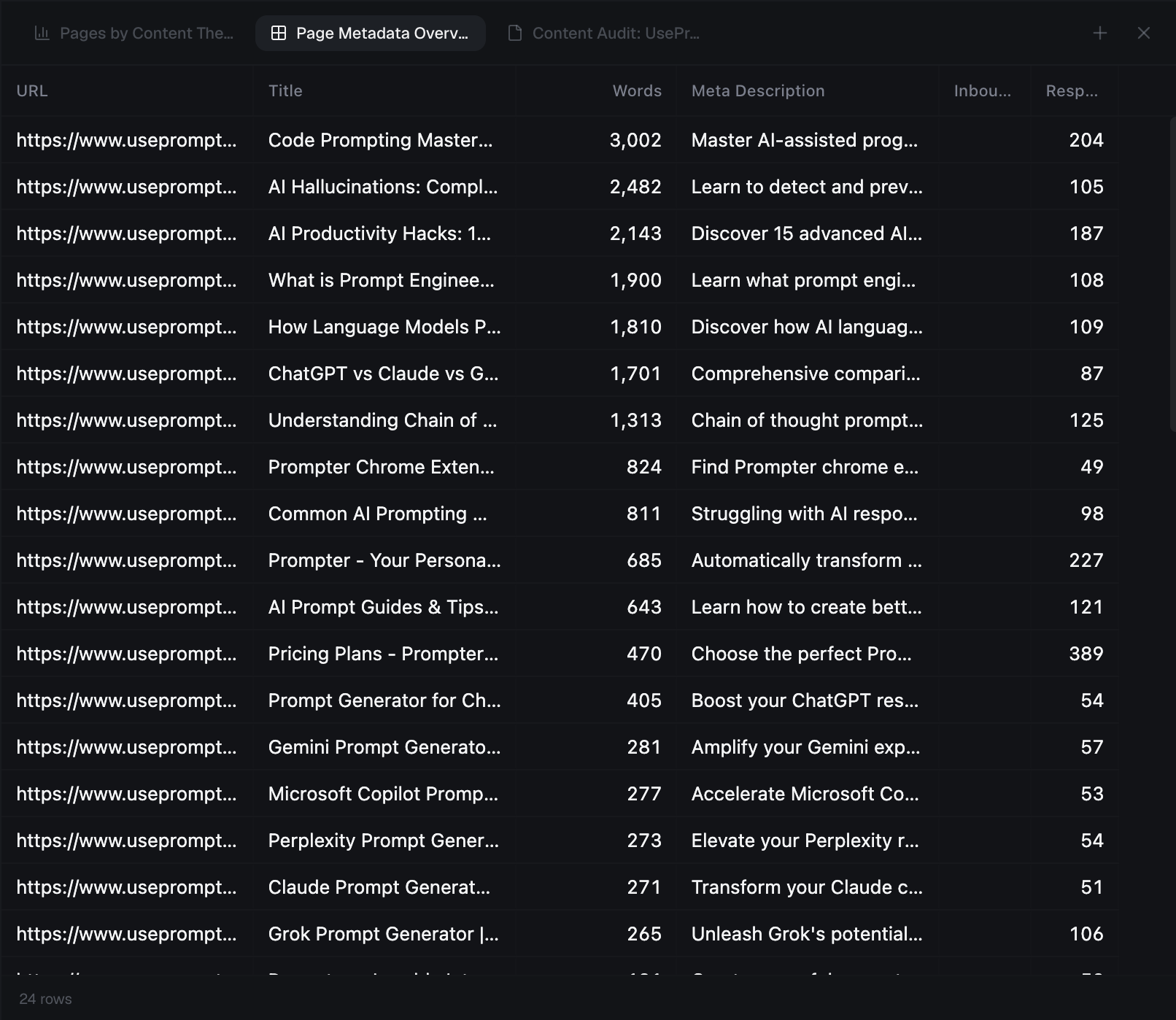Switch to Page Metadata Overview tab
The image size is (1176, 1020).
[x=370, y=33]
